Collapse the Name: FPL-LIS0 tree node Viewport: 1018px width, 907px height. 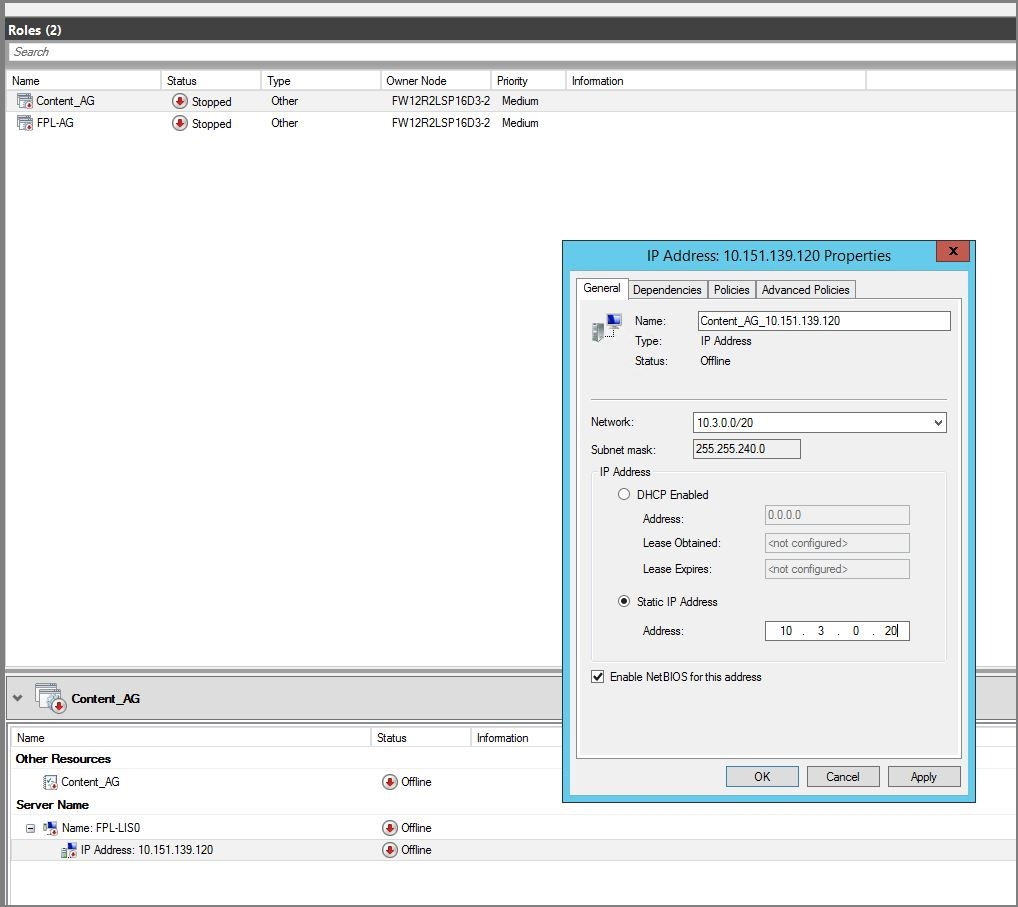click(30, 828)
